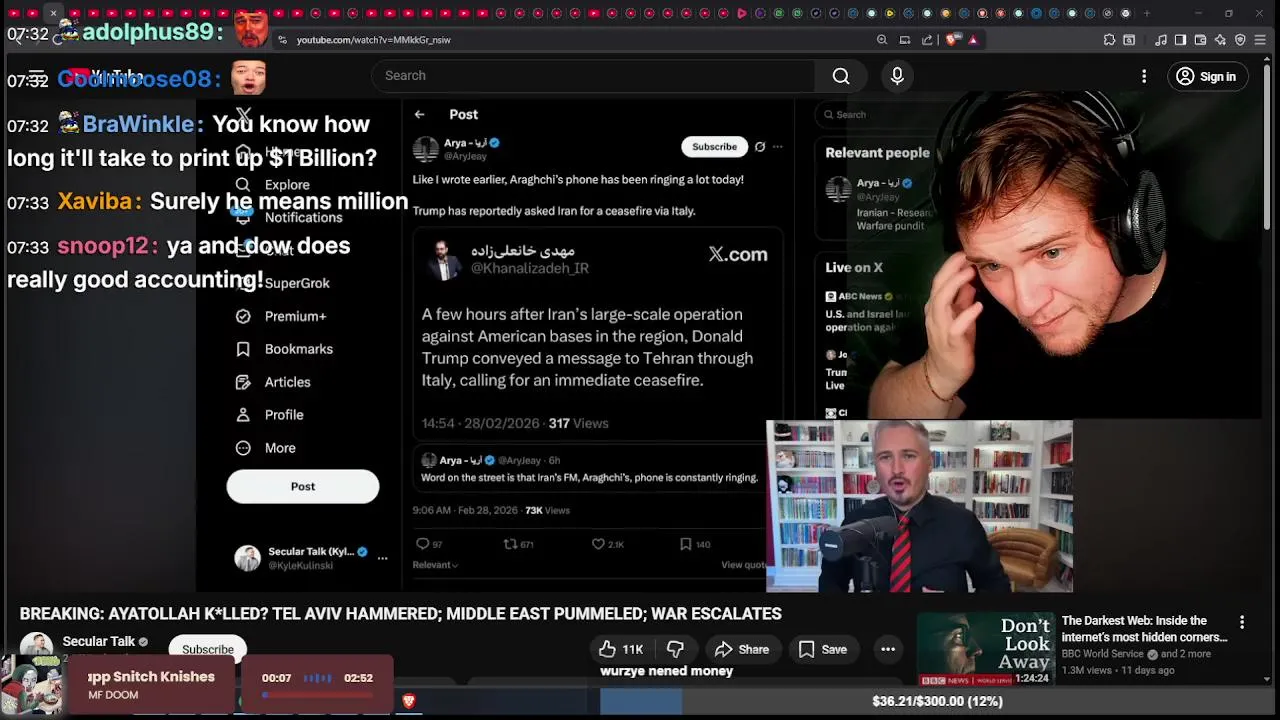This screenshot has width=1280, height=720.
Task: Open SuperGrok in the X sidebar
Action: coord(282,283)
